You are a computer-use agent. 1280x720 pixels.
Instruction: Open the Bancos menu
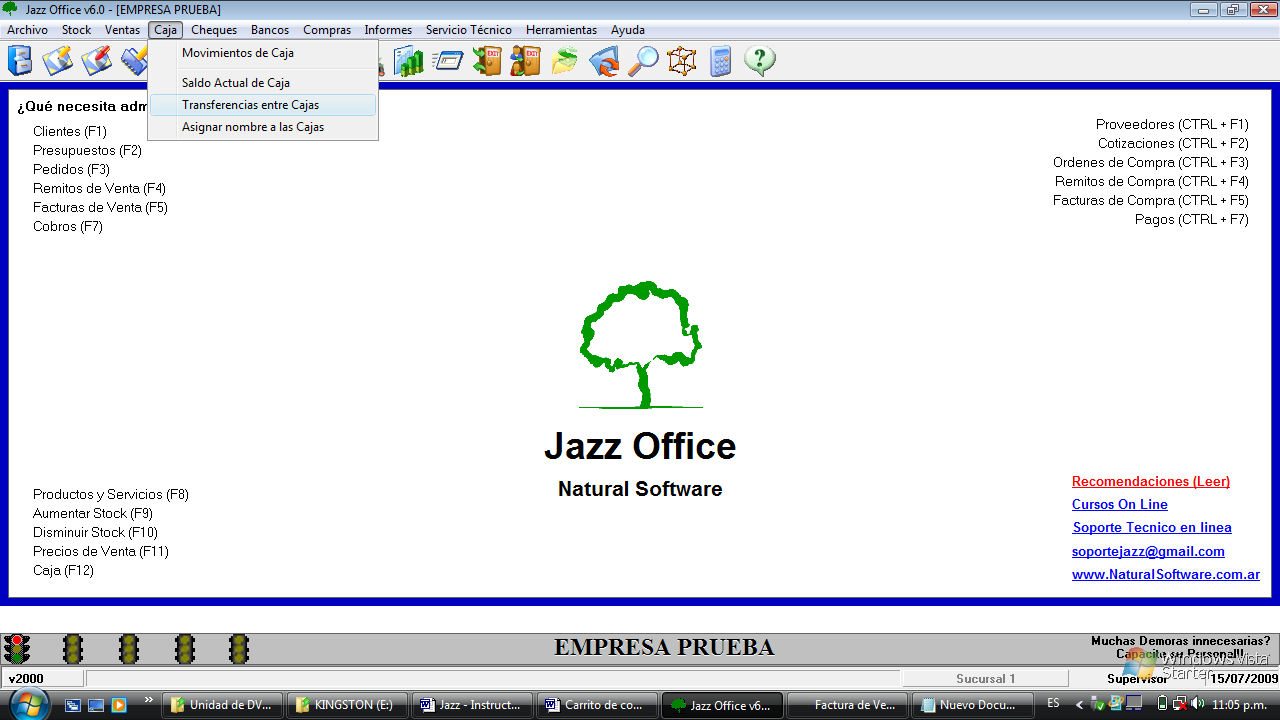pos(270,30)
